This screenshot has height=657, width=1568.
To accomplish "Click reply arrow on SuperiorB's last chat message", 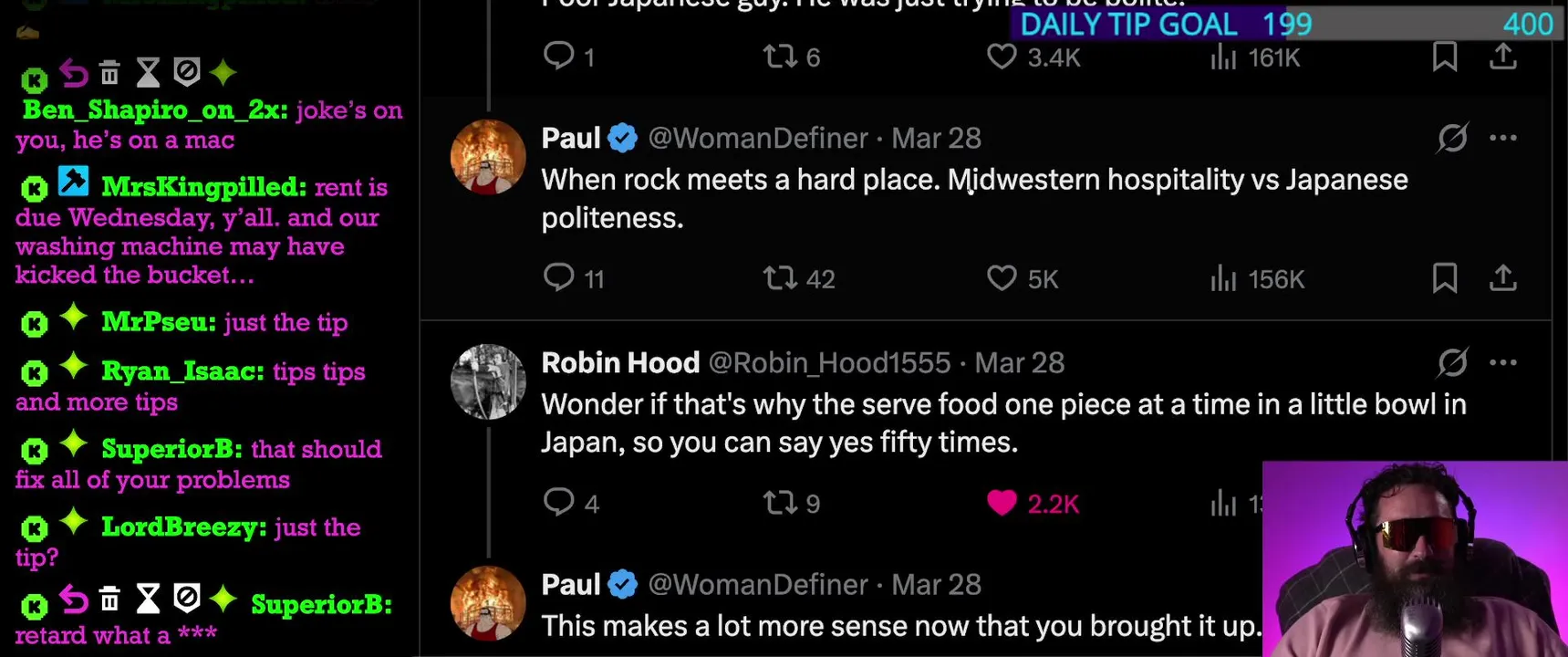I will [73, 600].
